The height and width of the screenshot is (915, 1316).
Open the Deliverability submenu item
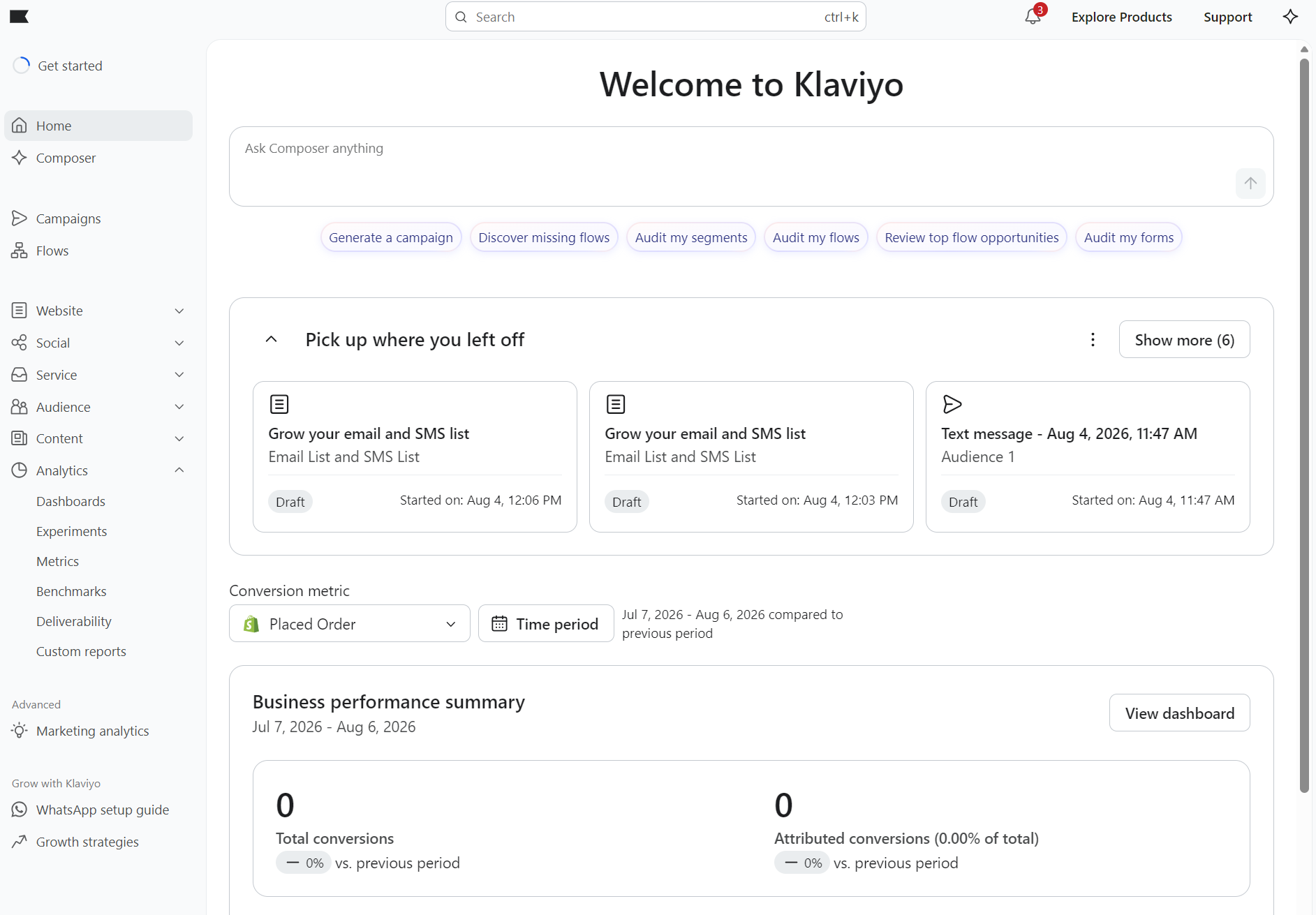[73, 621]
